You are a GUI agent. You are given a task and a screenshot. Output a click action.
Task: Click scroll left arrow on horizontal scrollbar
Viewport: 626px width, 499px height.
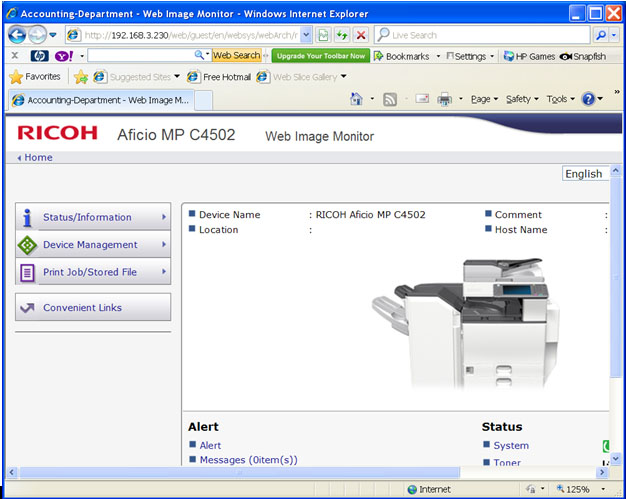coord(12,473)
